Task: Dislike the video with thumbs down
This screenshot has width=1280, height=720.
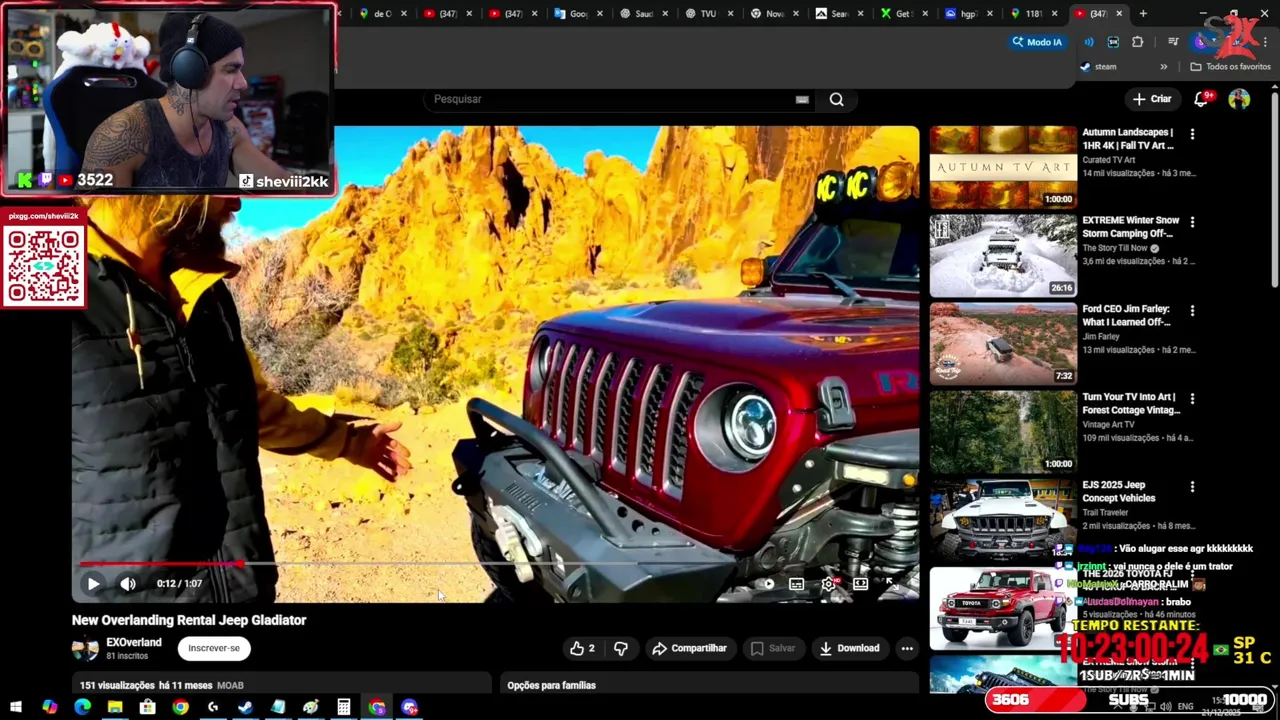Action: [621, 648]
